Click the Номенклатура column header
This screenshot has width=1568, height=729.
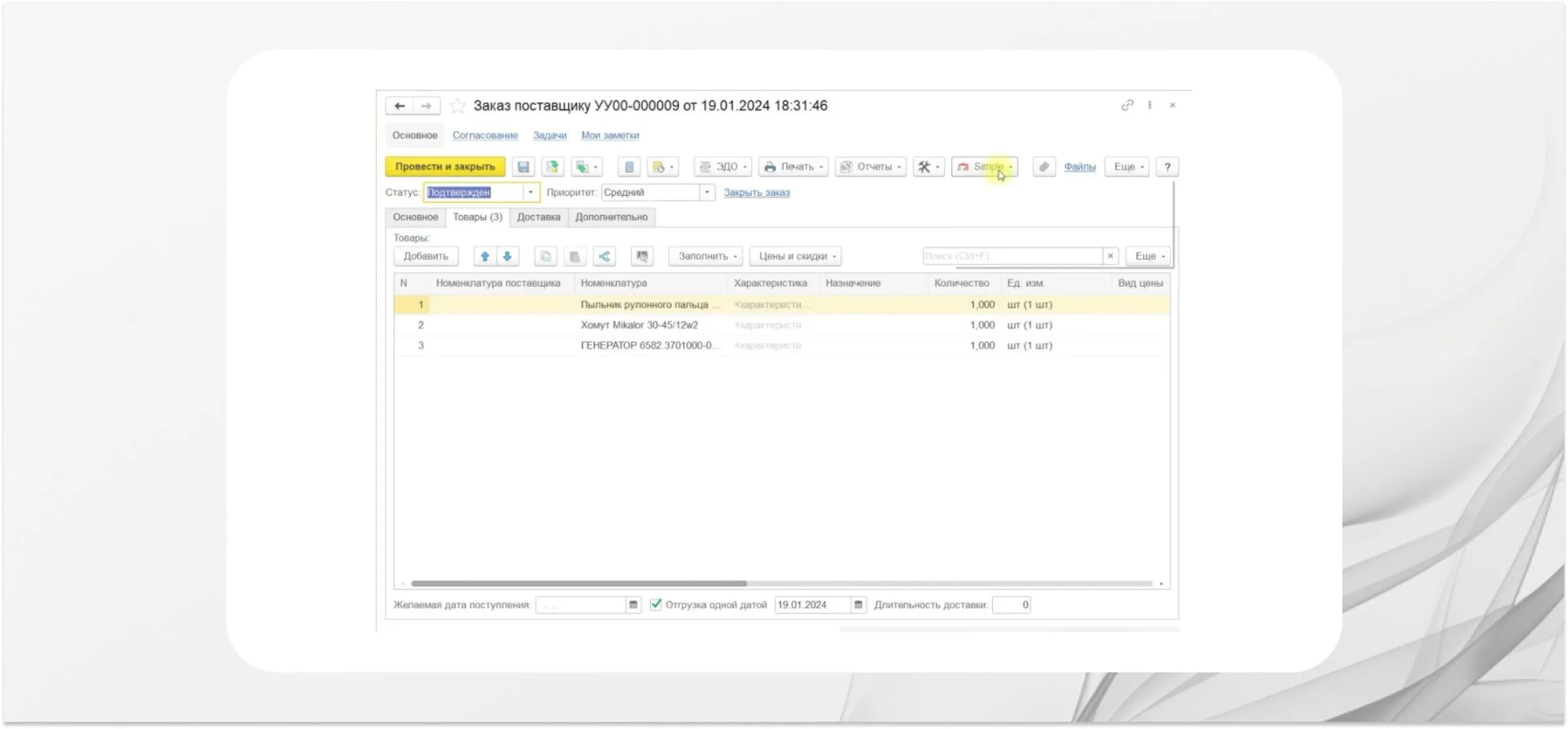pos(651,283)
